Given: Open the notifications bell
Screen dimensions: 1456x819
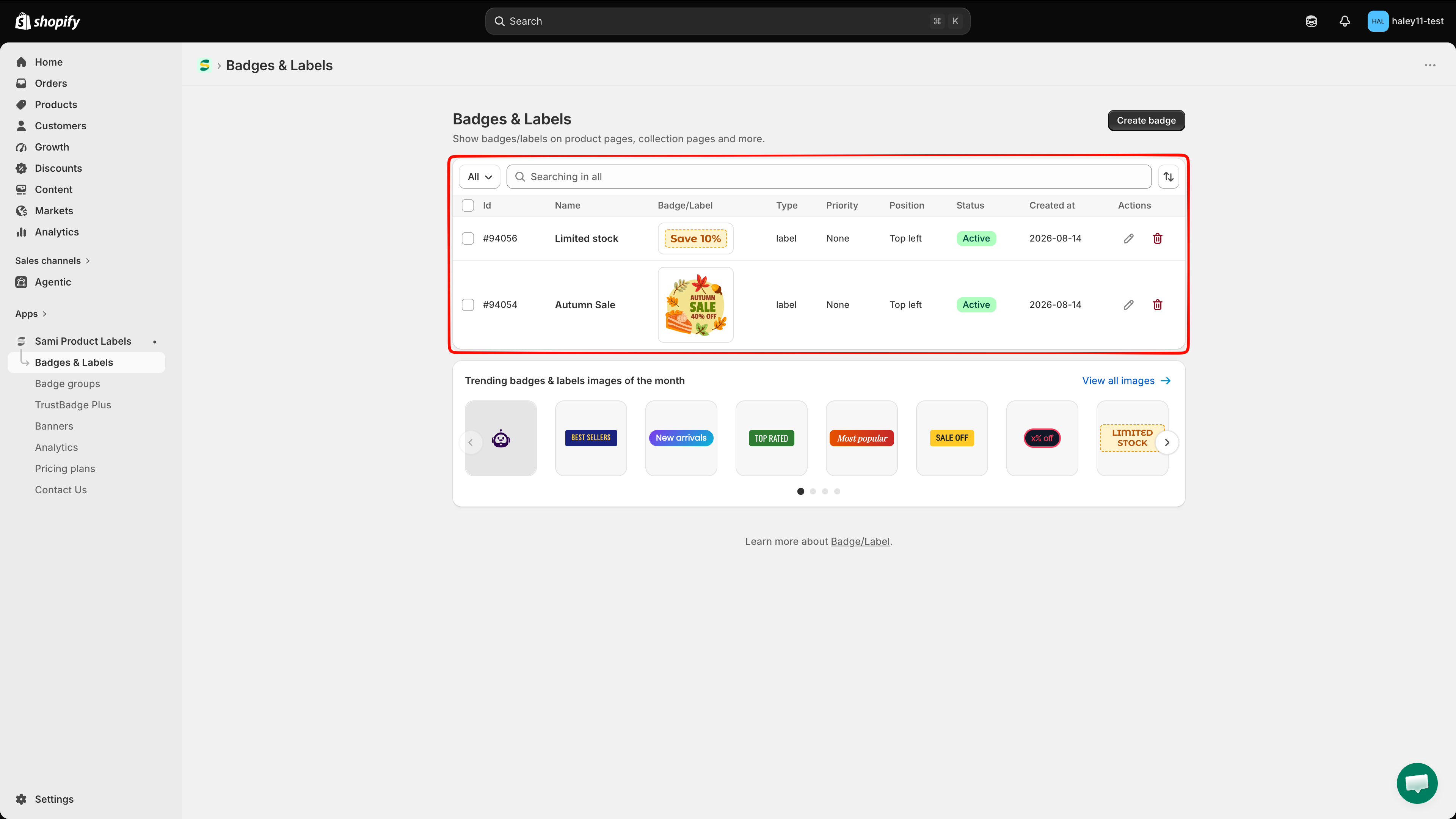Looking at the screenshot, I should click(1345, 22).
